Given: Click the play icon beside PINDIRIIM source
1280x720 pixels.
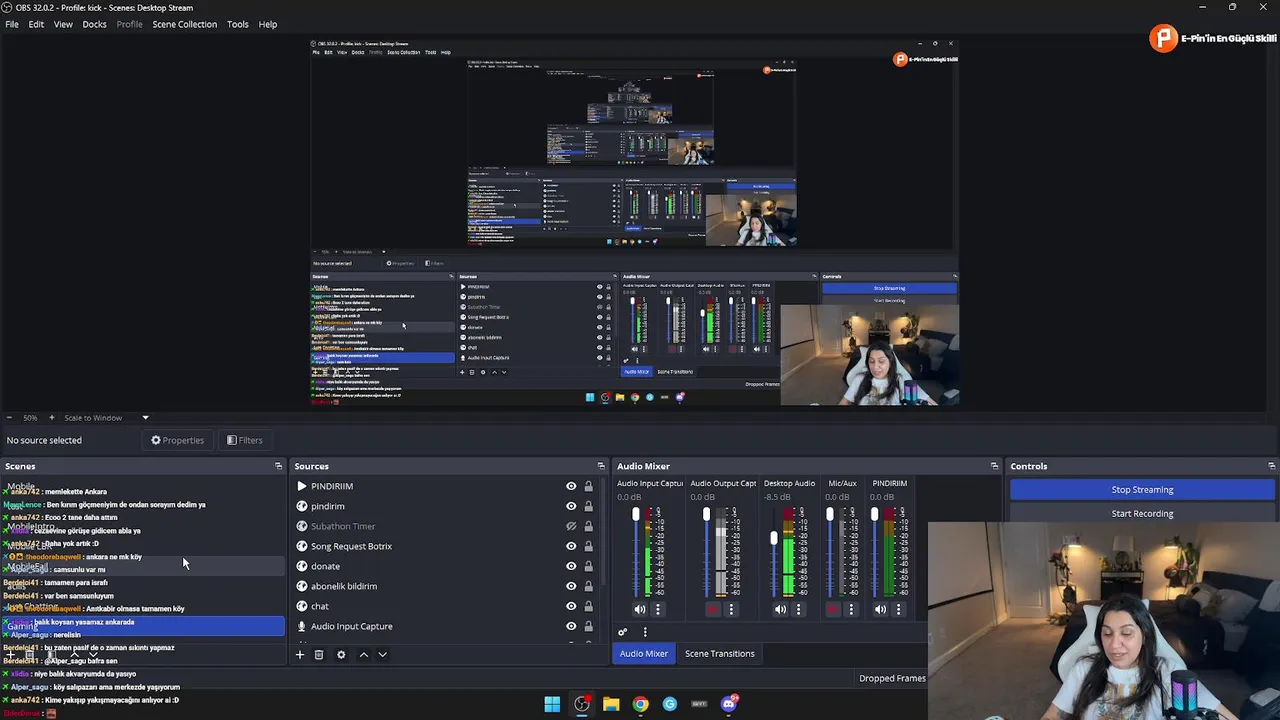Looking at the screenshot, I should click(301, 486).
